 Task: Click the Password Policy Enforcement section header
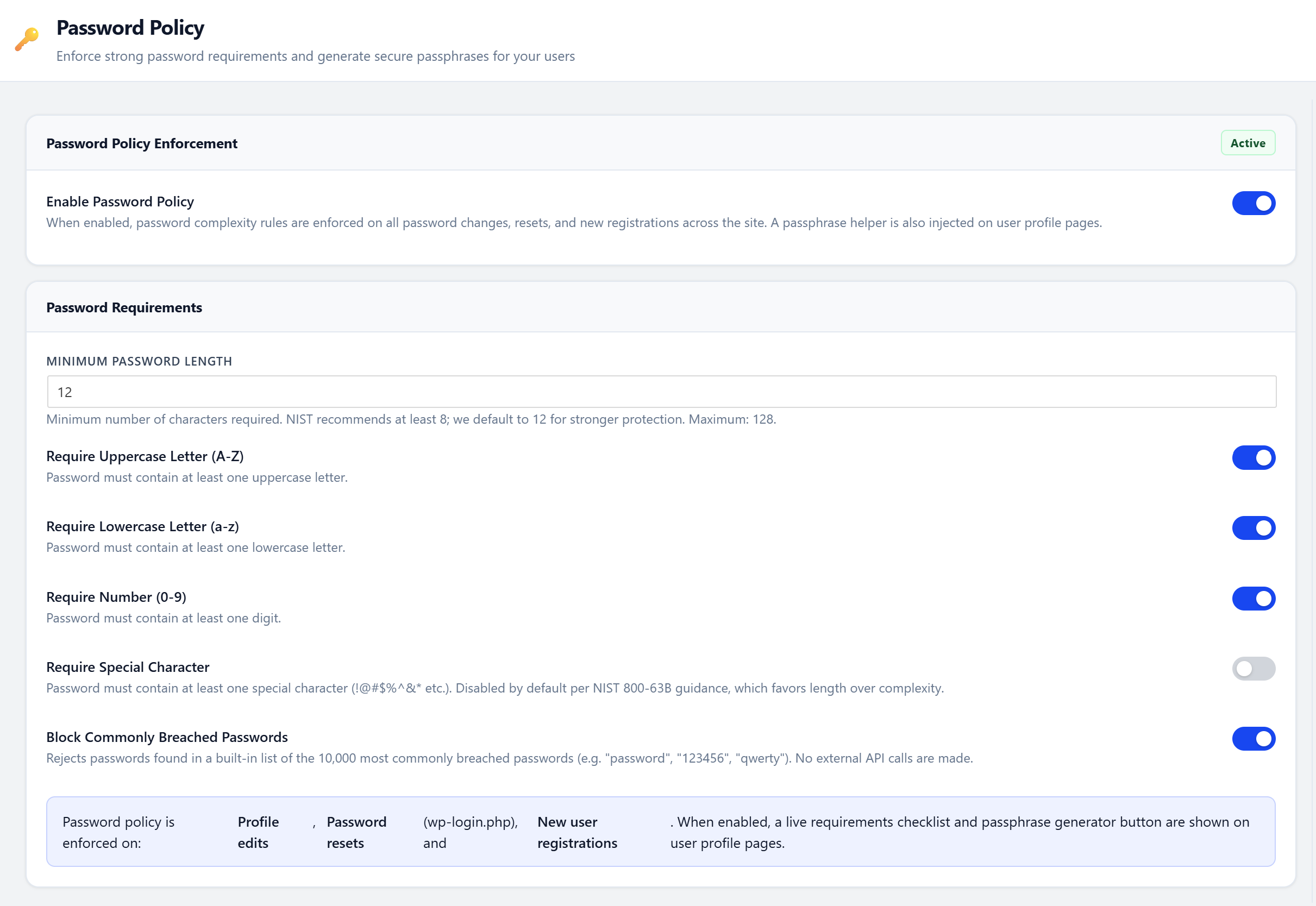[x=141, y=143]
